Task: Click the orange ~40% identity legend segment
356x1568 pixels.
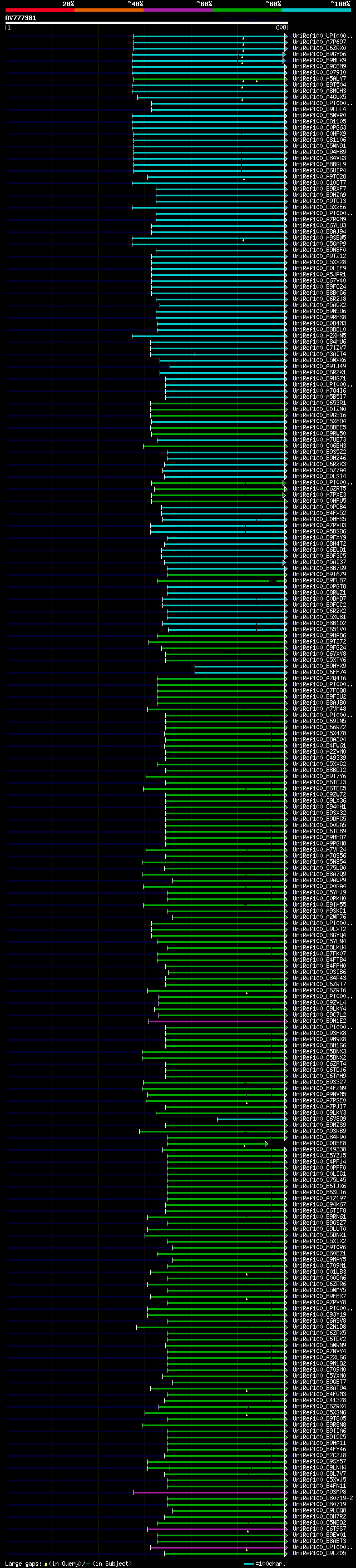Action: [109, 10]
